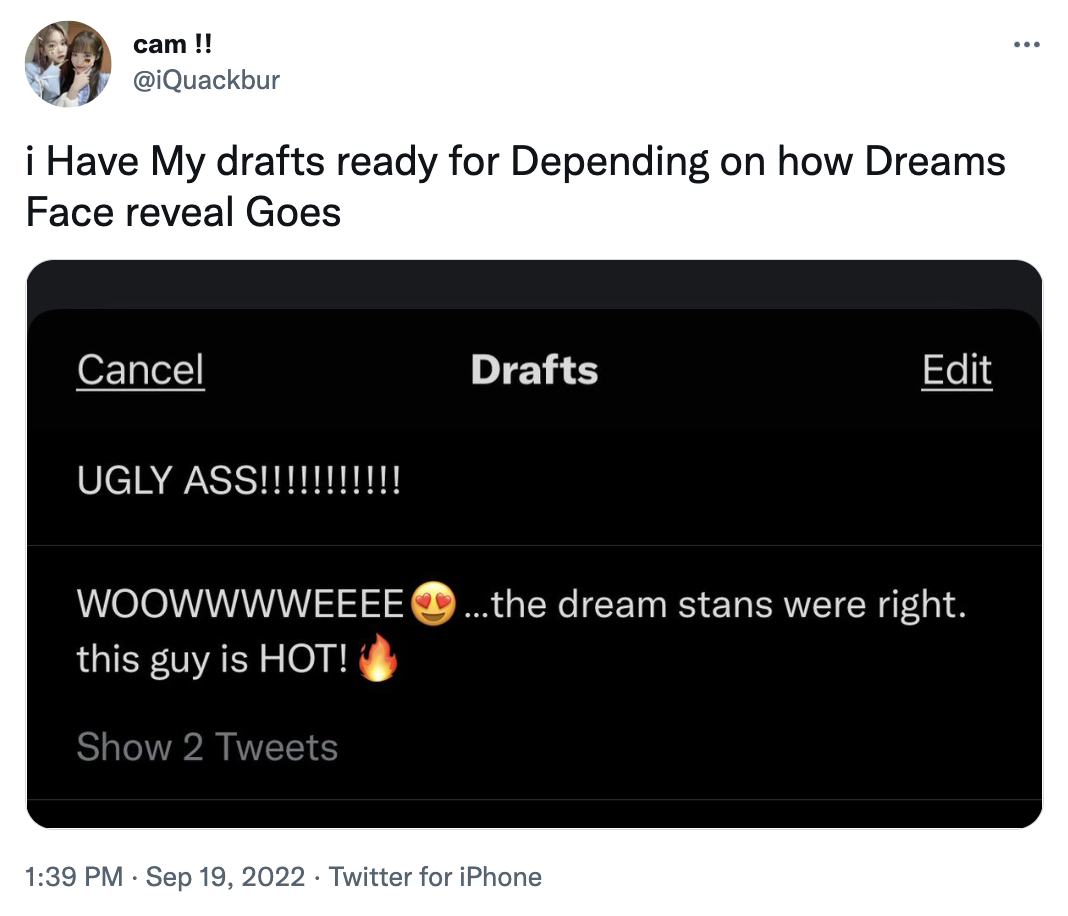Expand "Show 2 Tweets"
Screen dimensions: 1068x916
tap(207, 747)
